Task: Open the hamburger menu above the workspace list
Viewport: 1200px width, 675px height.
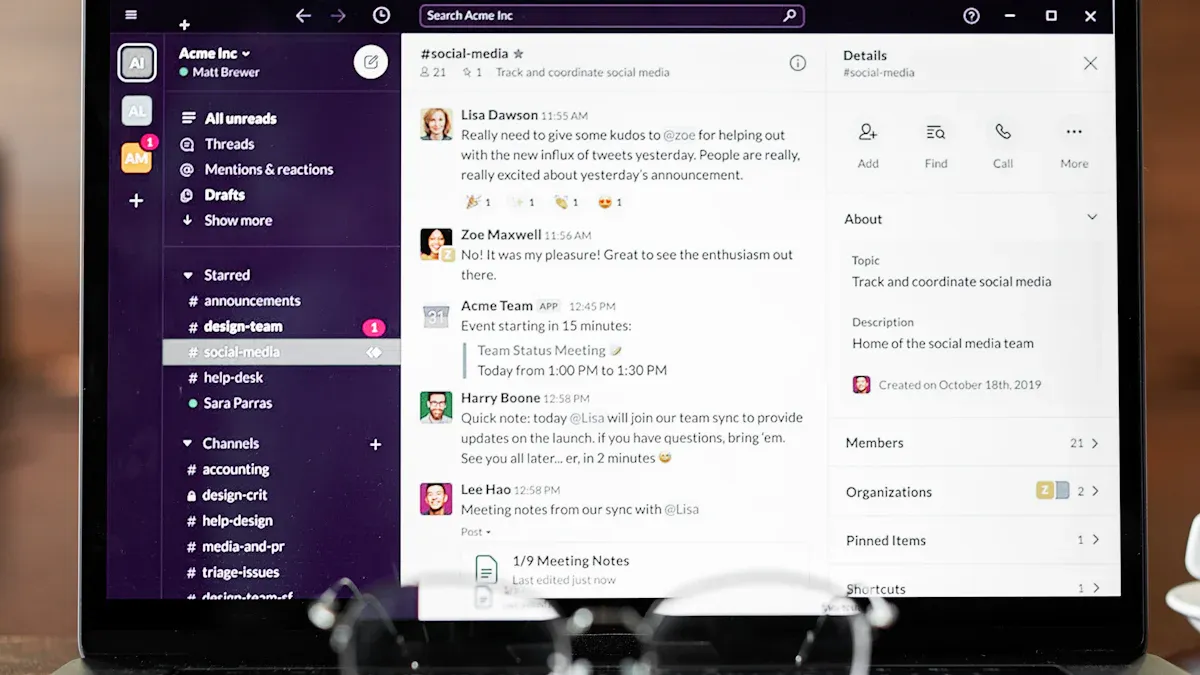Action: coord(131,15)
